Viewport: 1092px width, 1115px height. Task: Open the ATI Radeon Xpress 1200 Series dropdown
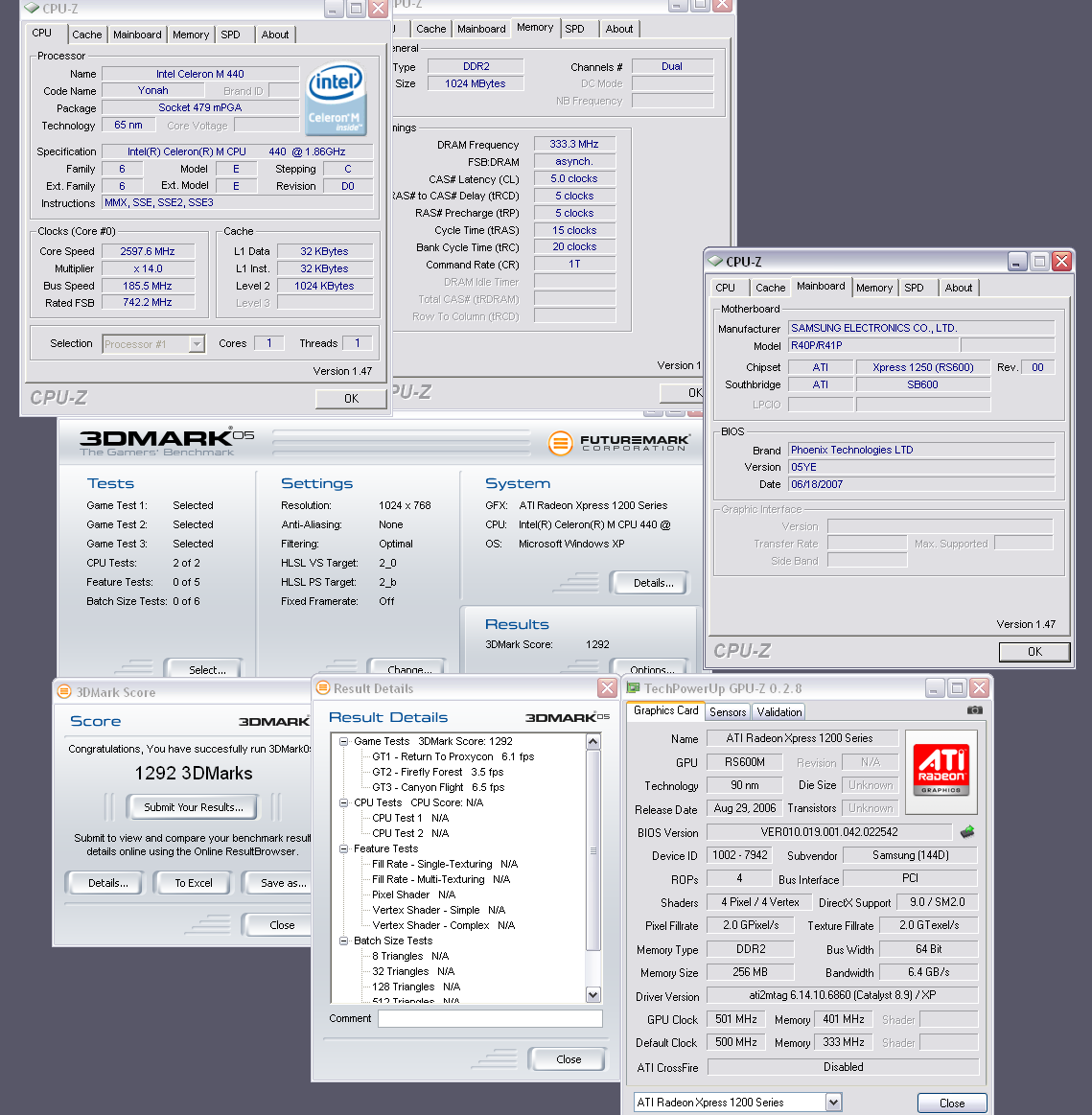click(x=834, y=1103)
